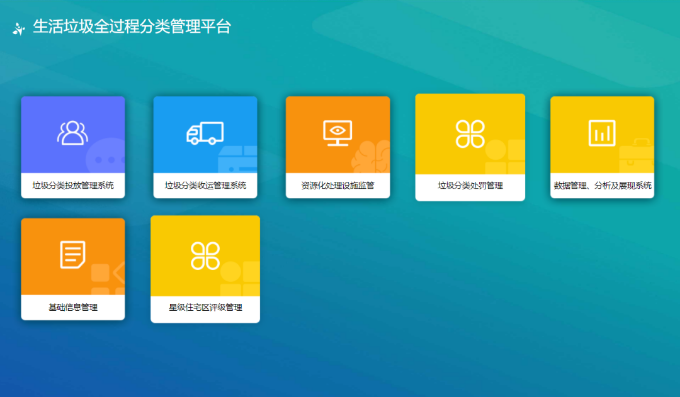Open 垃圾分类投放管理系统 label
This screenshot has height=397, width=680.
(73, 185)
